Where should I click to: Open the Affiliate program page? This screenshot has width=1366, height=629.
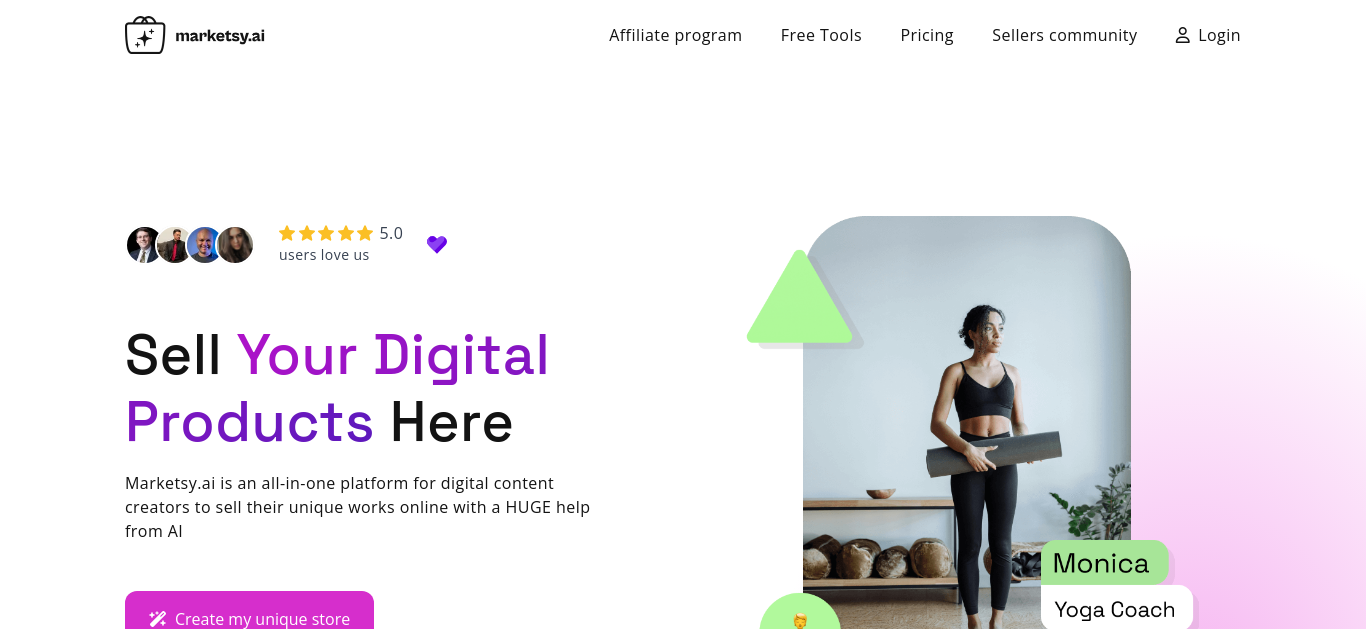675,35
